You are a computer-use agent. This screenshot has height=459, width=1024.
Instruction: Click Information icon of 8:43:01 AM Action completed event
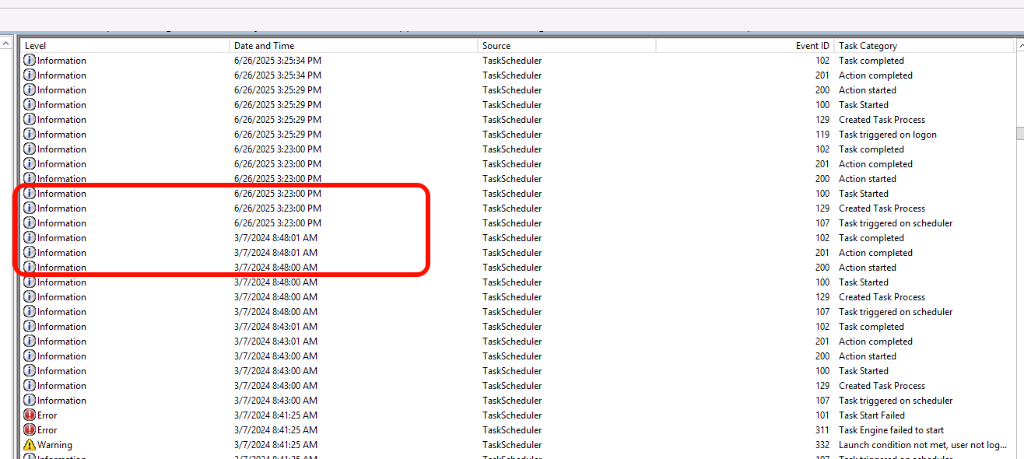click(29, 341)
